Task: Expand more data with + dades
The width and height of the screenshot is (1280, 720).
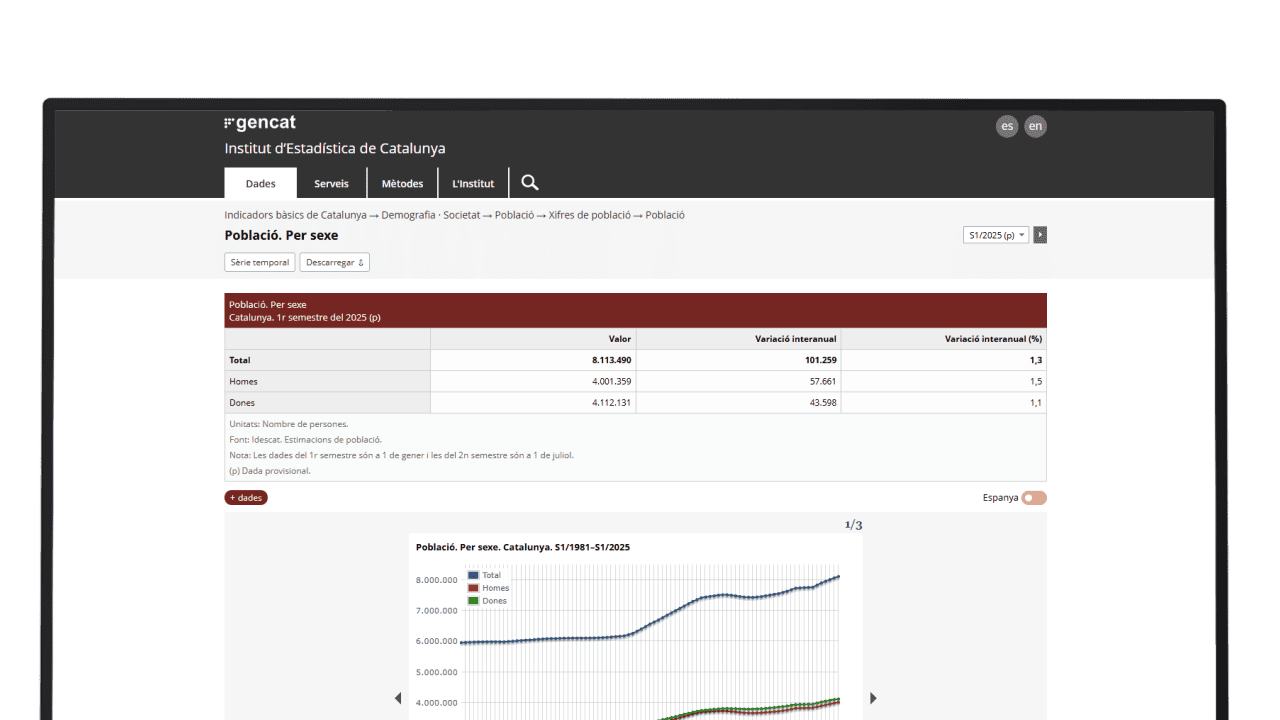Action: pos(246,498)
